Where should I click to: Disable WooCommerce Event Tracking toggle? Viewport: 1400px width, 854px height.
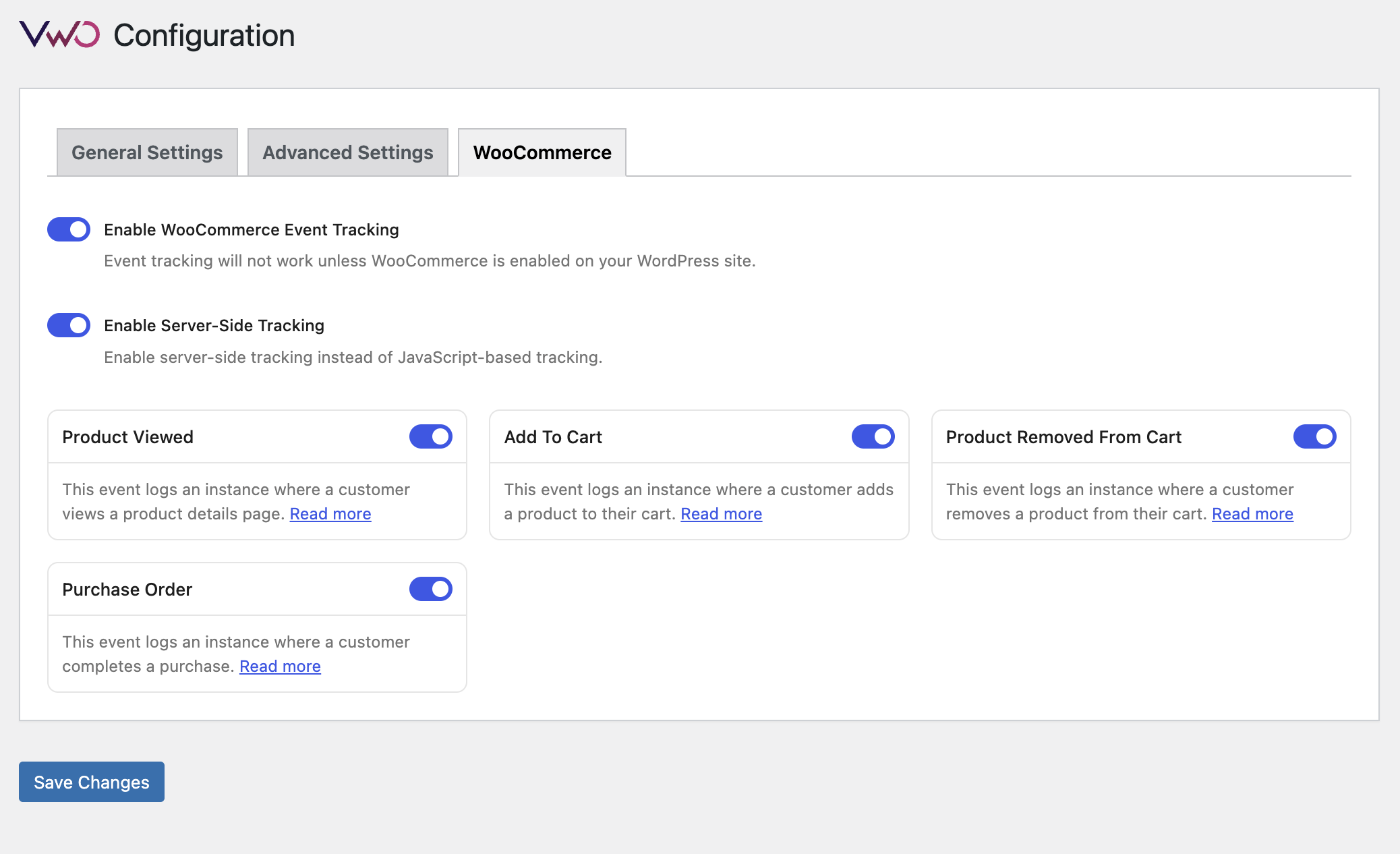pos(69,229)
